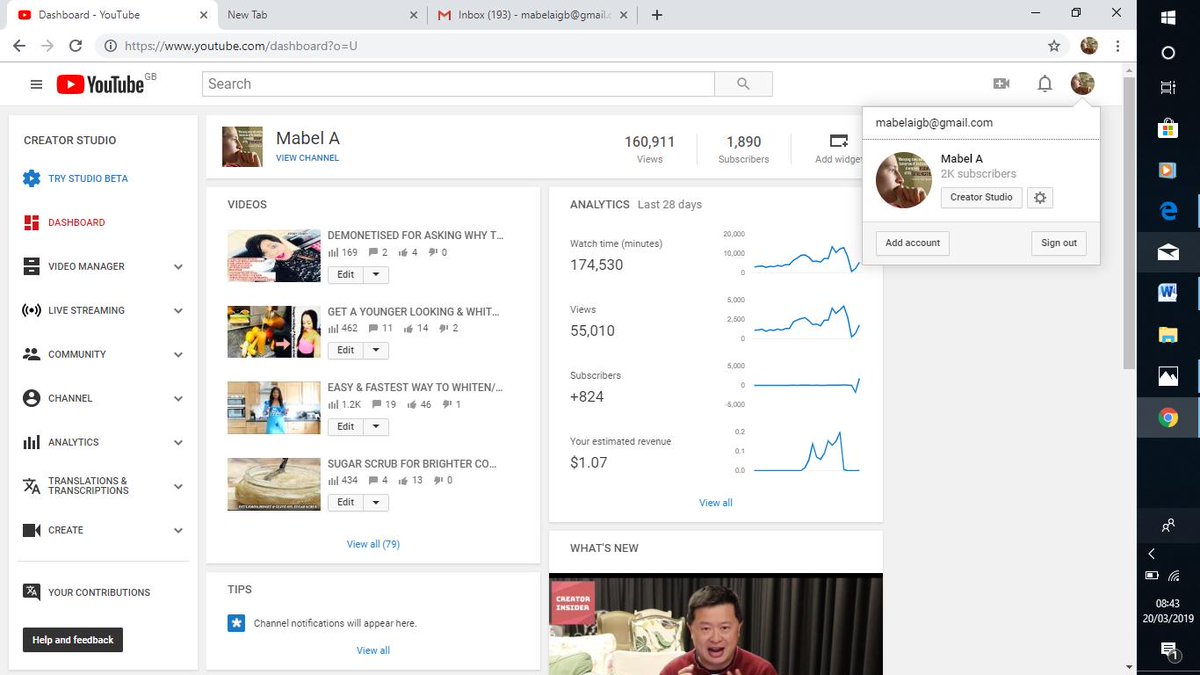Open Edit dropdown arrow for DEMONETISED video

(376, 274)
